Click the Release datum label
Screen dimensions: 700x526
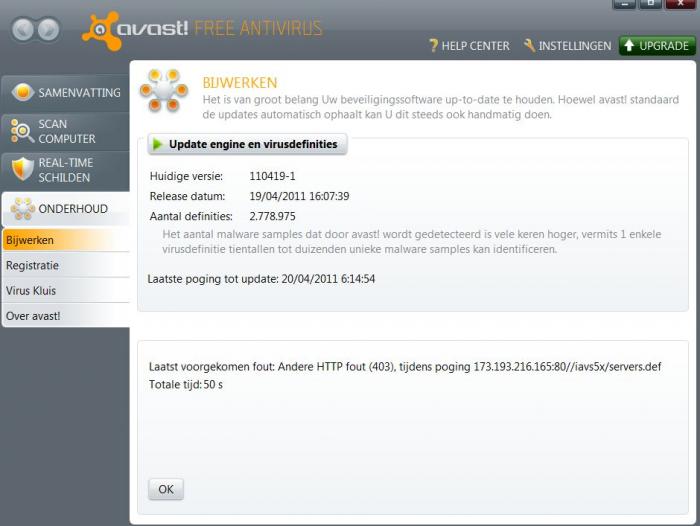click(x=188, y=196)
